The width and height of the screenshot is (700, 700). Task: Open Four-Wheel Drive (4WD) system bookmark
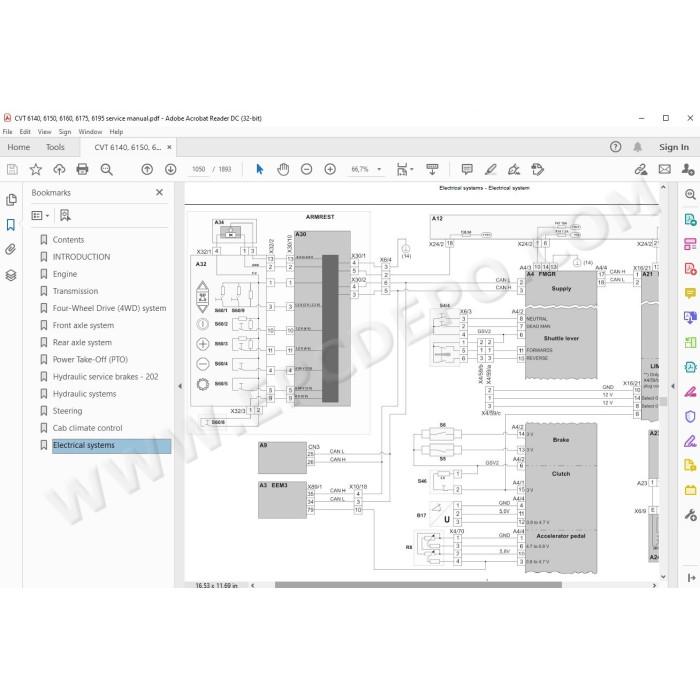pos(109,308)
